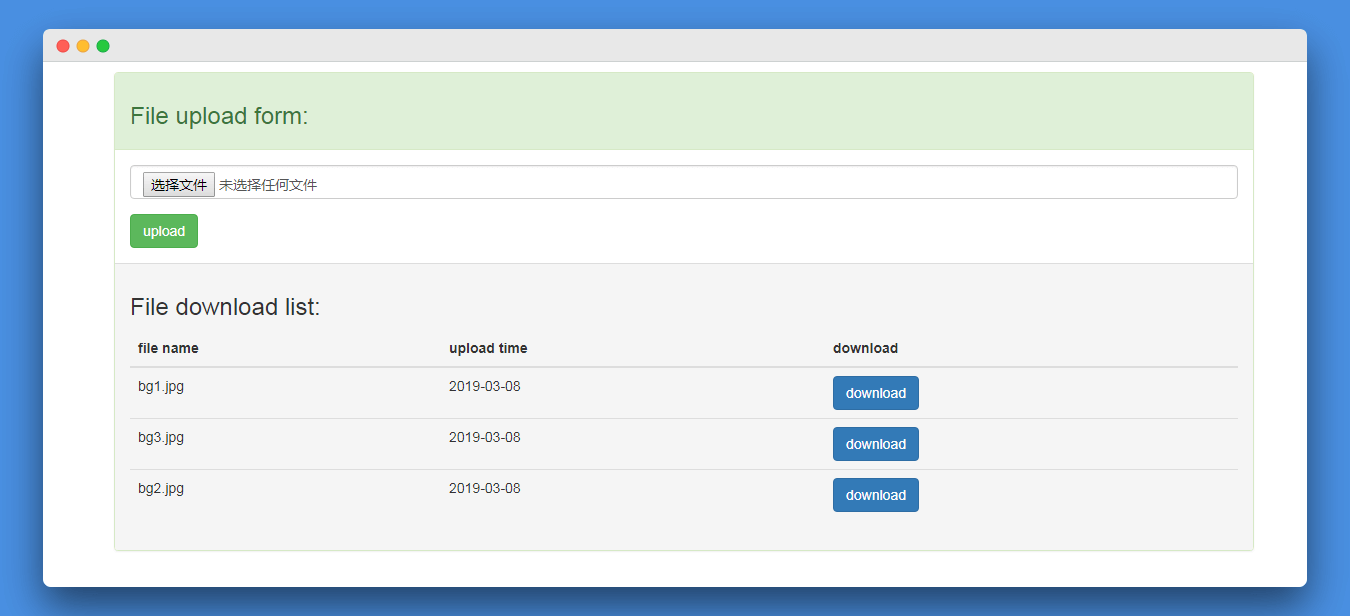Maximize the window with green button
Viewport: 1350px width, 616px height.
coord(103,46)
